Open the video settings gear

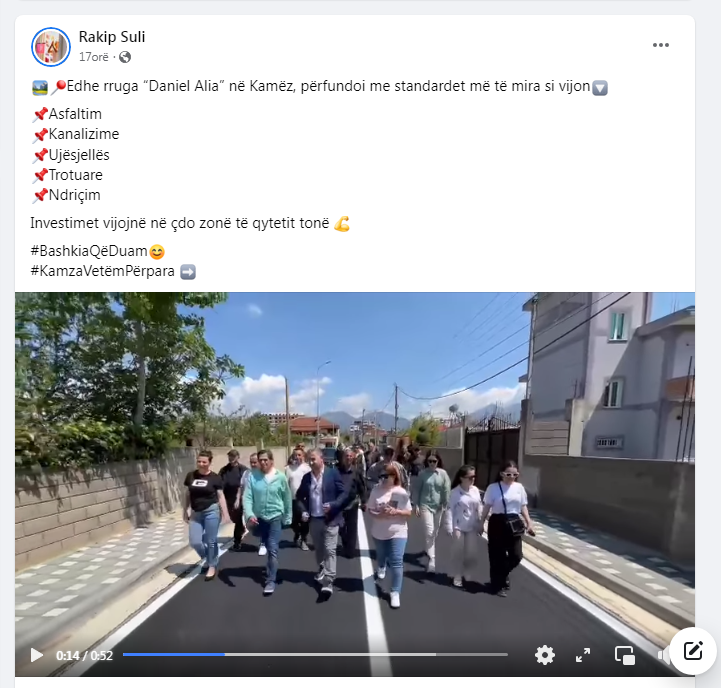point(545,655)
